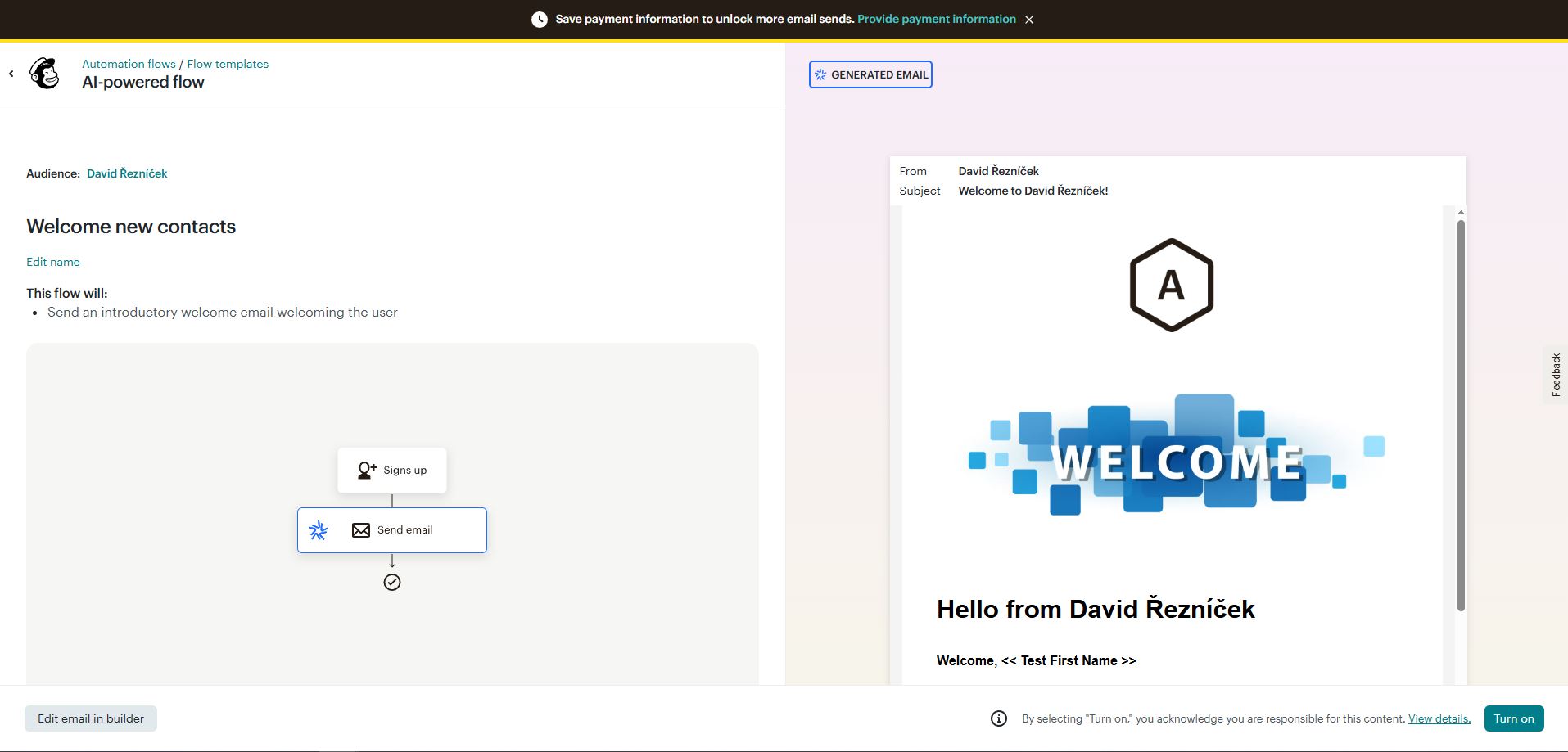Click the sparkle icon in Generated Email badge

(820, 74)
